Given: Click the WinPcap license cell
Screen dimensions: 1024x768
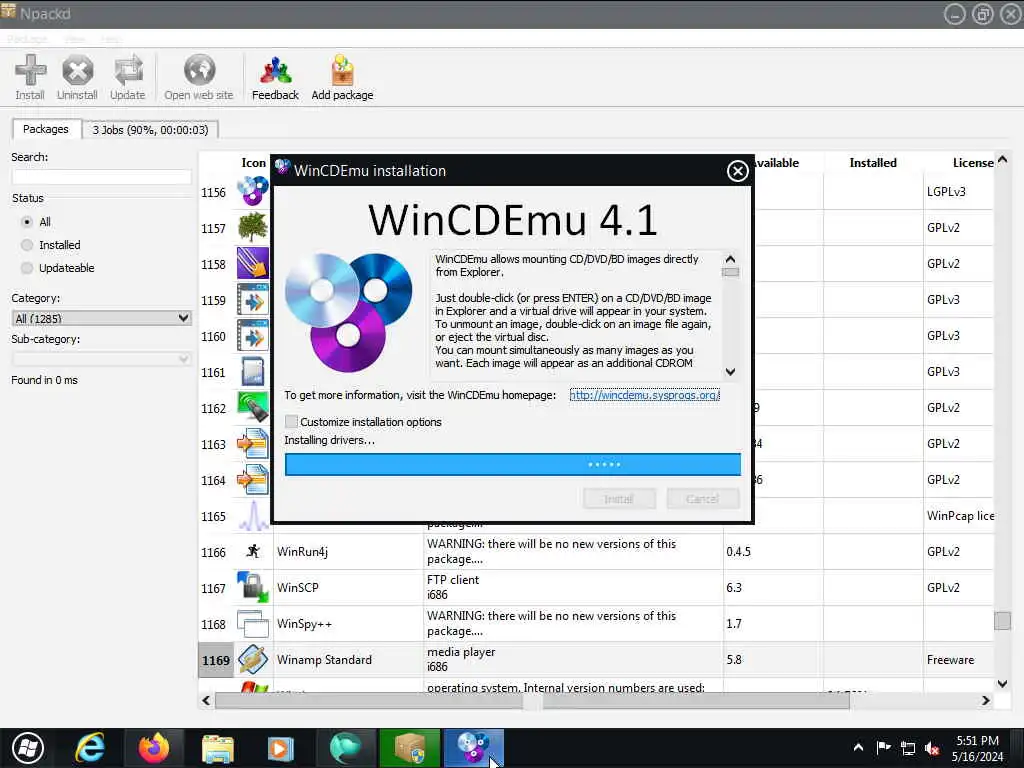Looking at the screenshot, I should click(x=959, y=516).
